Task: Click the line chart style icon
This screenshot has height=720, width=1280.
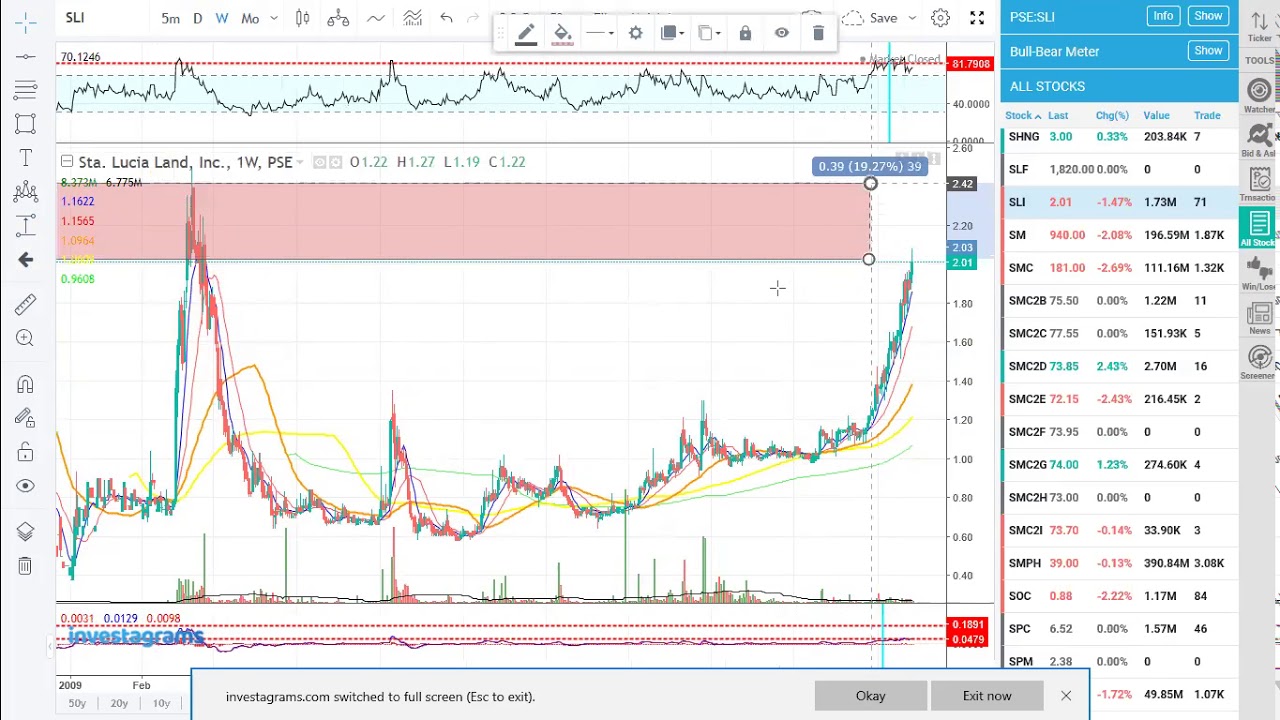Action: coord(376,18)
